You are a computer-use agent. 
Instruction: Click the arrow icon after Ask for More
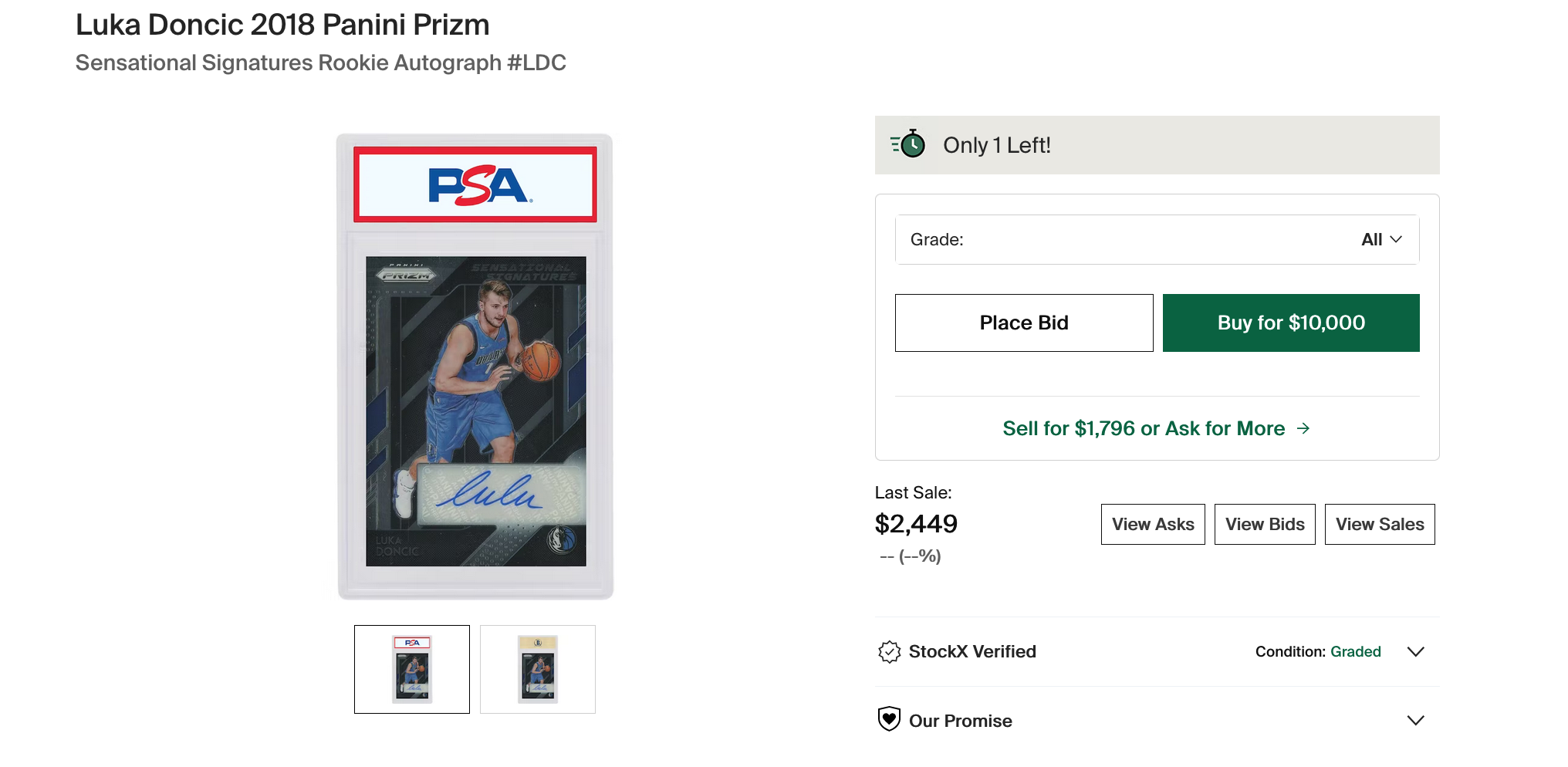pos(1303,428)
